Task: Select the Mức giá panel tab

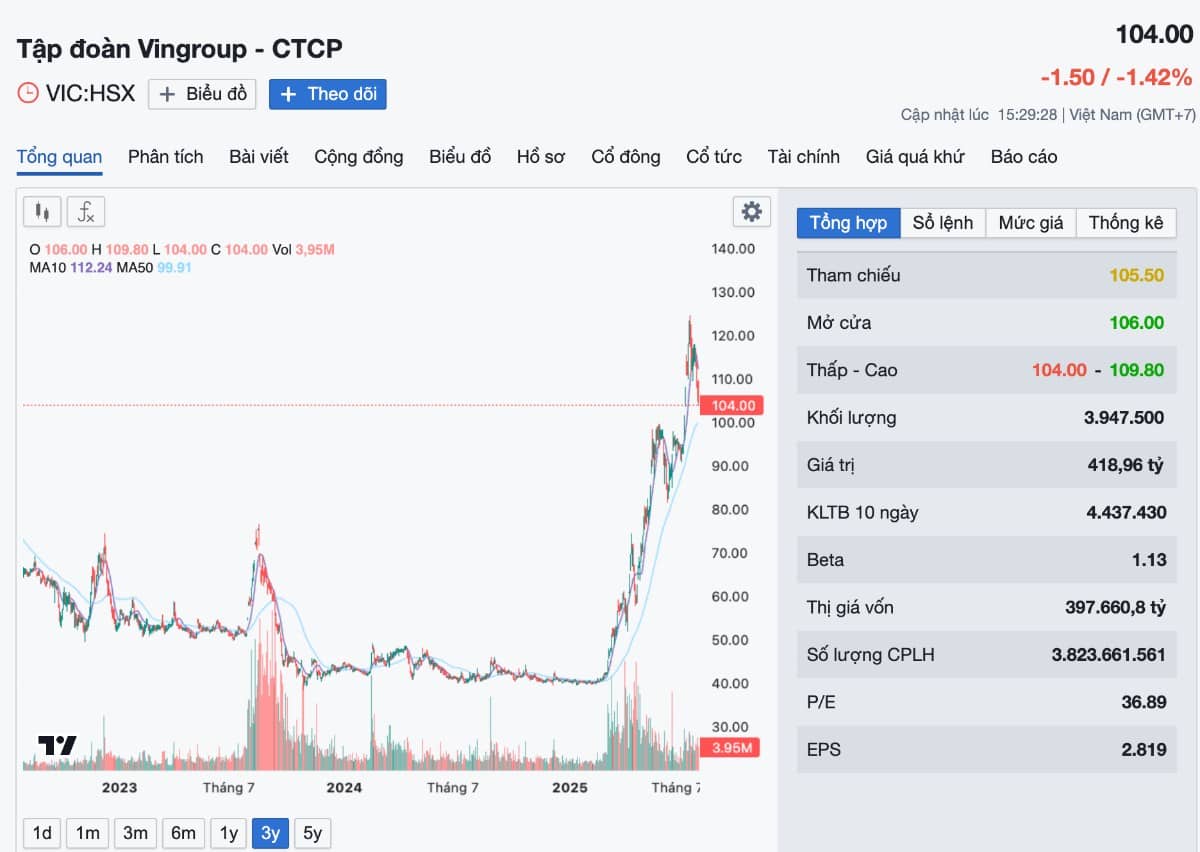Action: click(x=1030, y=223)
